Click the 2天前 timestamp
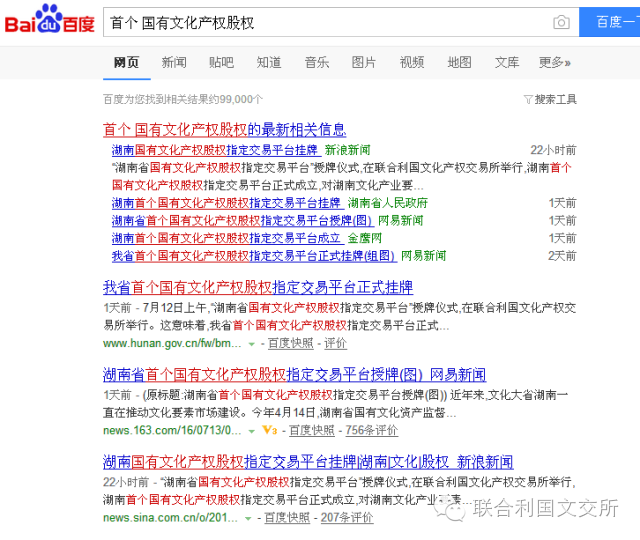The image size is (640, 540). point(562,256)
